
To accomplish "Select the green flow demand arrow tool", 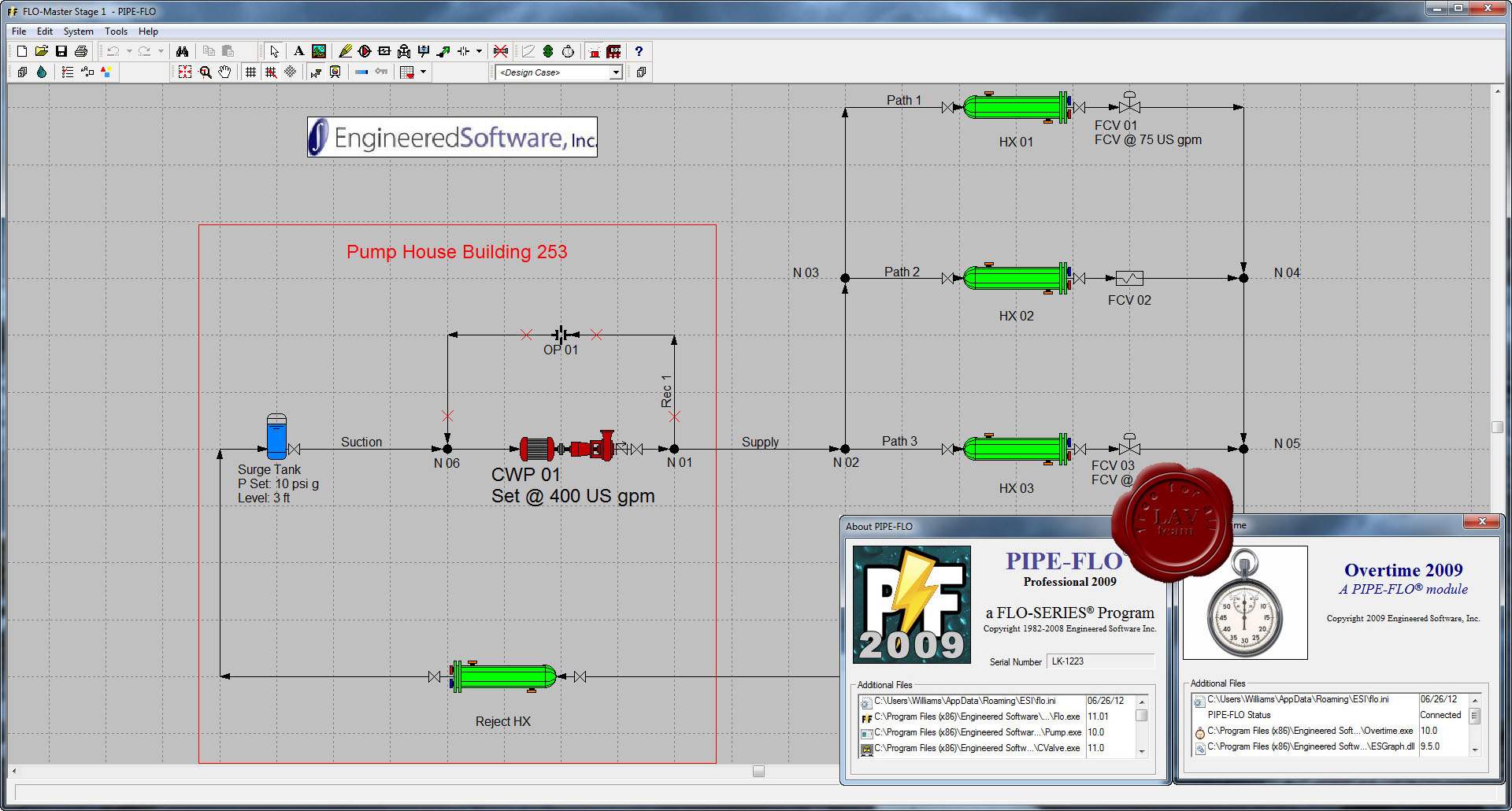I will pos(443,51).
